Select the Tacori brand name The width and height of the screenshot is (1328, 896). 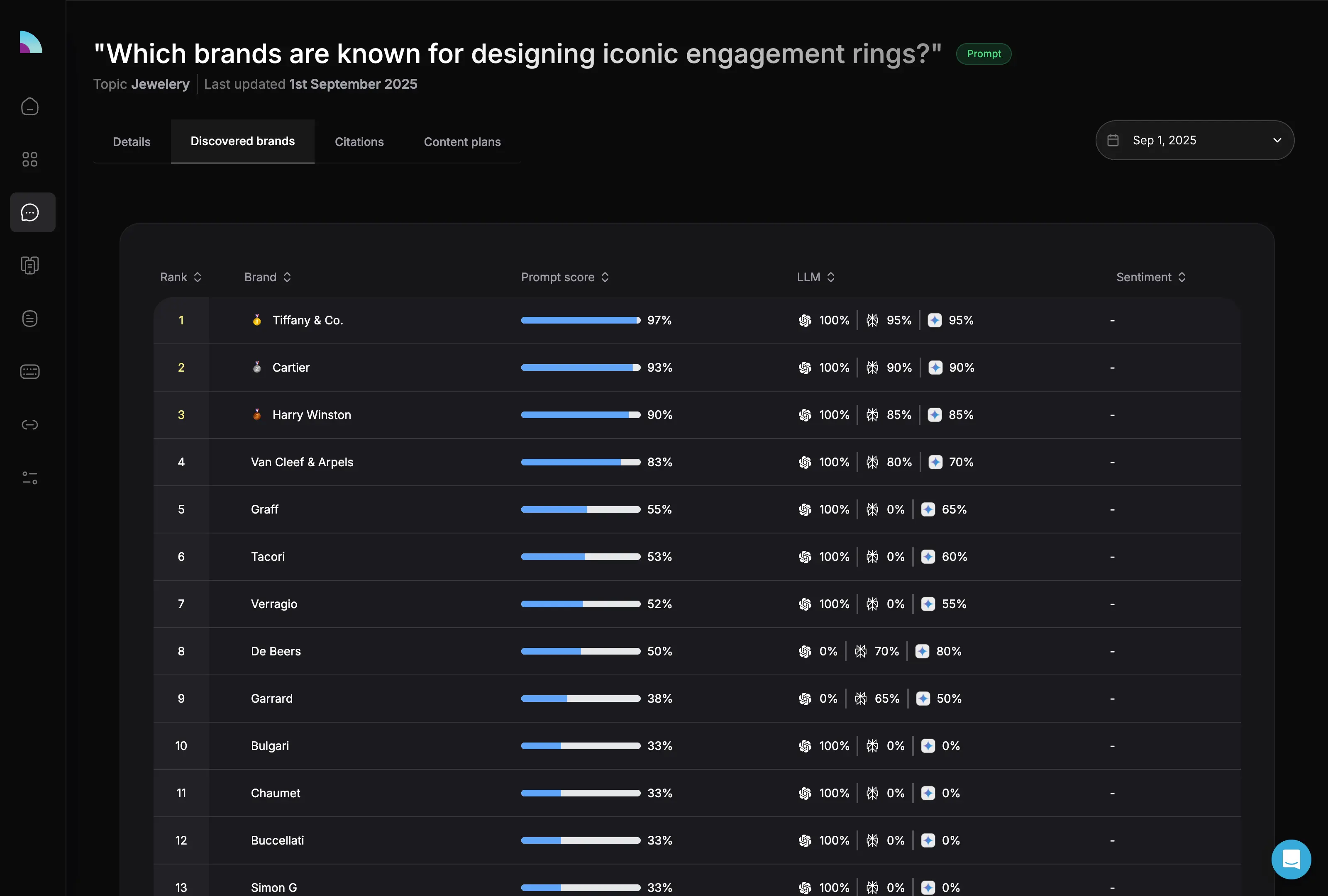(x=267, y=557)
